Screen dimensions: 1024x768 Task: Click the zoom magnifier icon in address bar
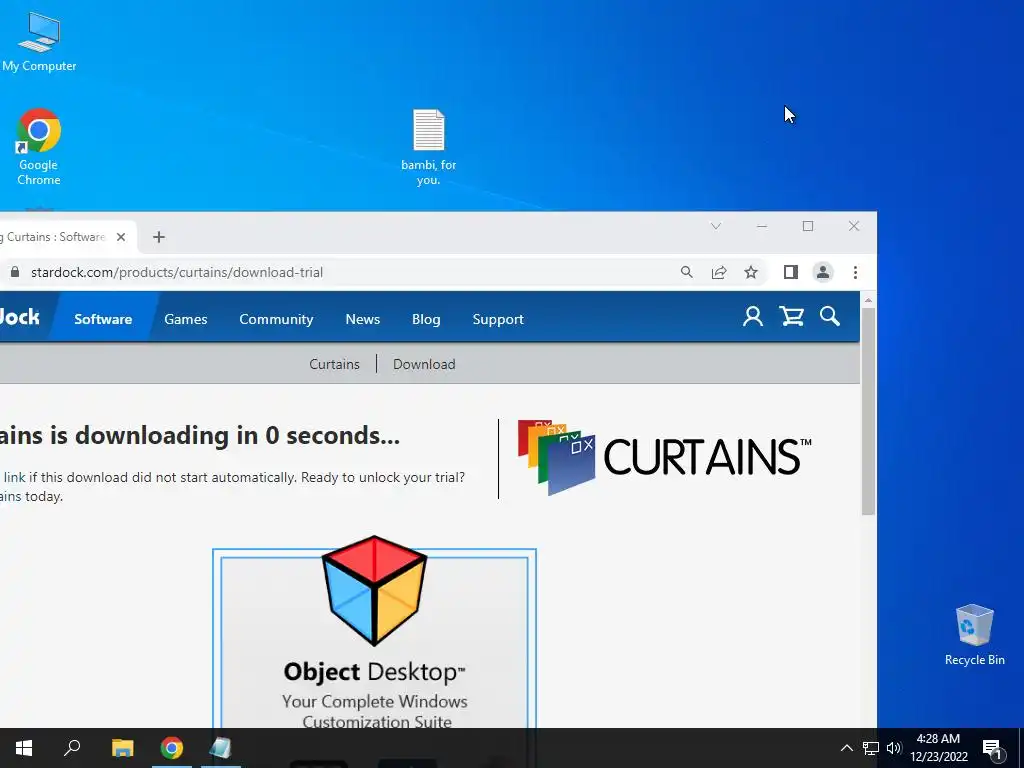[x=686, y=272]
